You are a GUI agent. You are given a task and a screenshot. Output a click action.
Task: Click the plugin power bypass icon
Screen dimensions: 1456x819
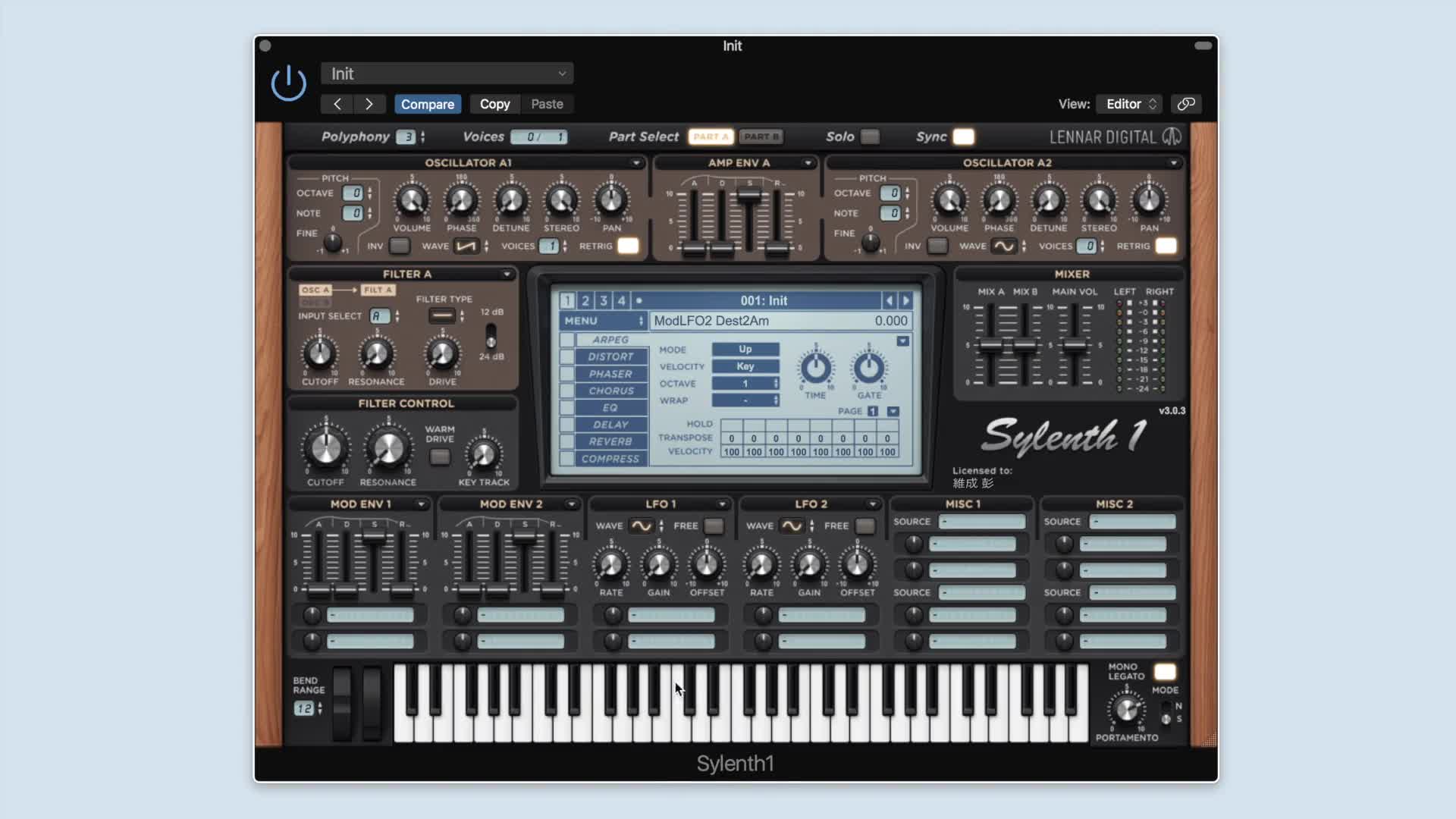click(x=288, y=83)
